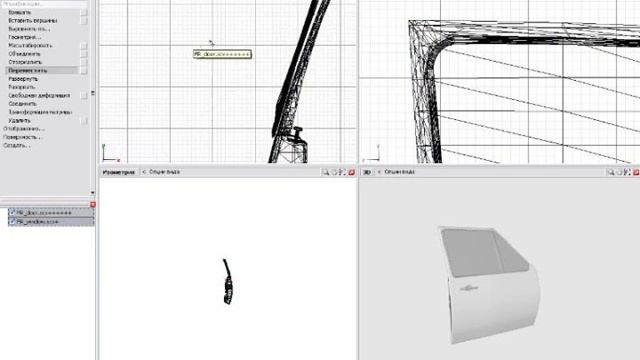Expand the Создать... category
This screenshot has width=640, height=360.
click(17, 145)
